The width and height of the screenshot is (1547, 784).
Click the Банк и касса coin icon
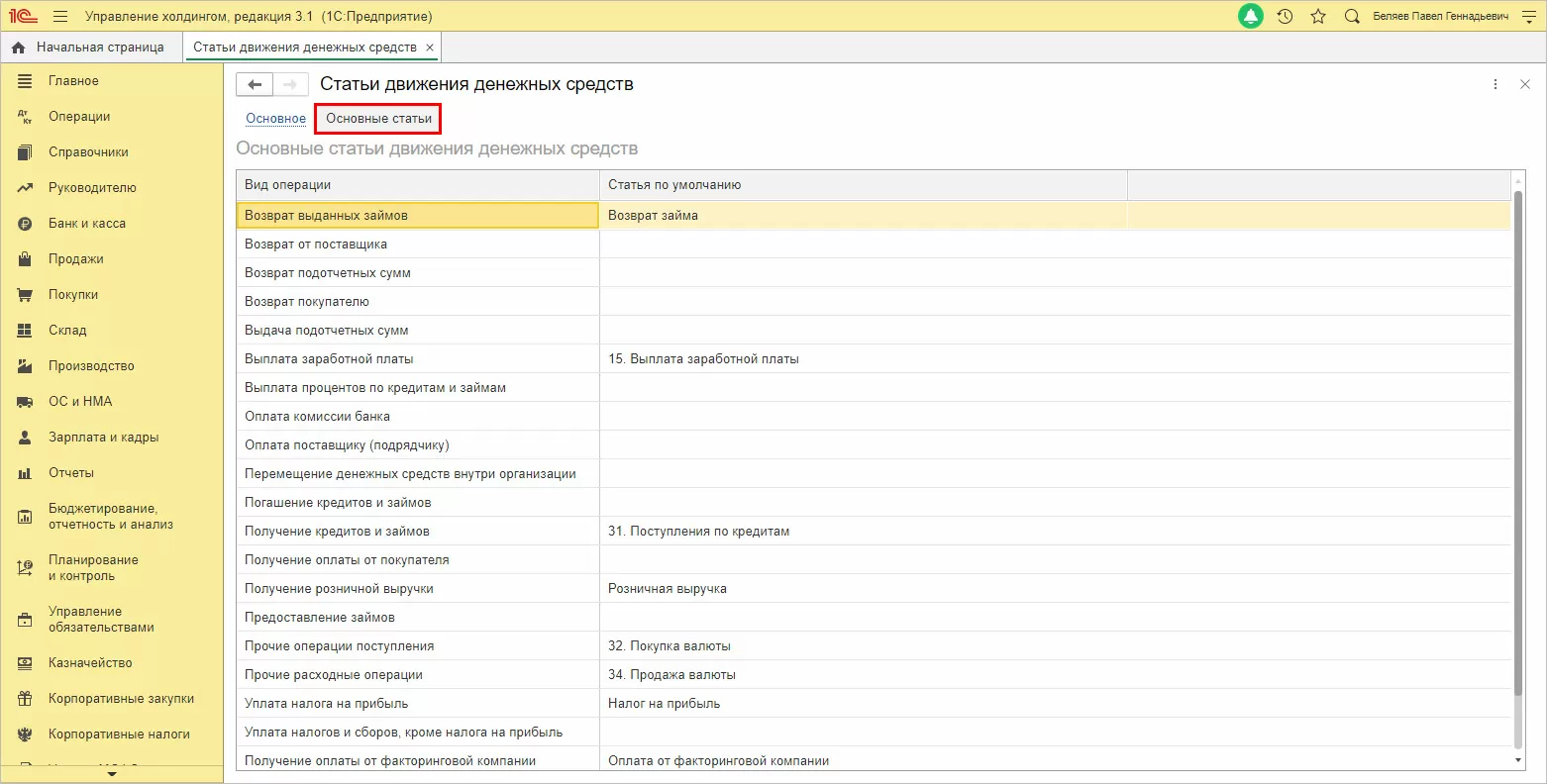[25, 224]
